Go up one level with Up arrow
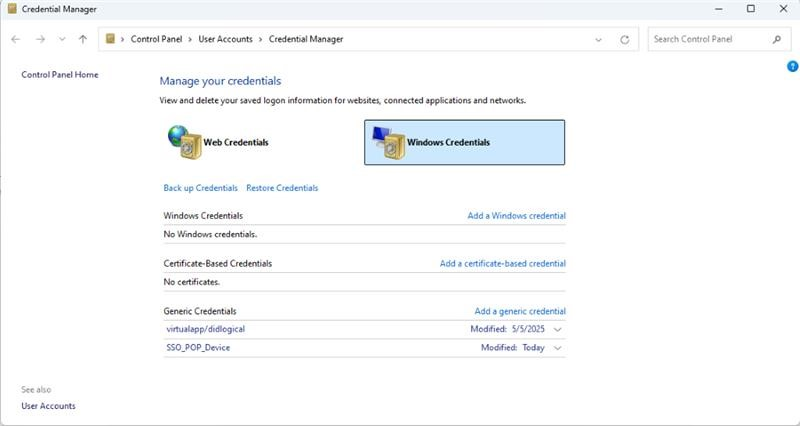This screenshot has height=426, width=800. coord(83,39)
